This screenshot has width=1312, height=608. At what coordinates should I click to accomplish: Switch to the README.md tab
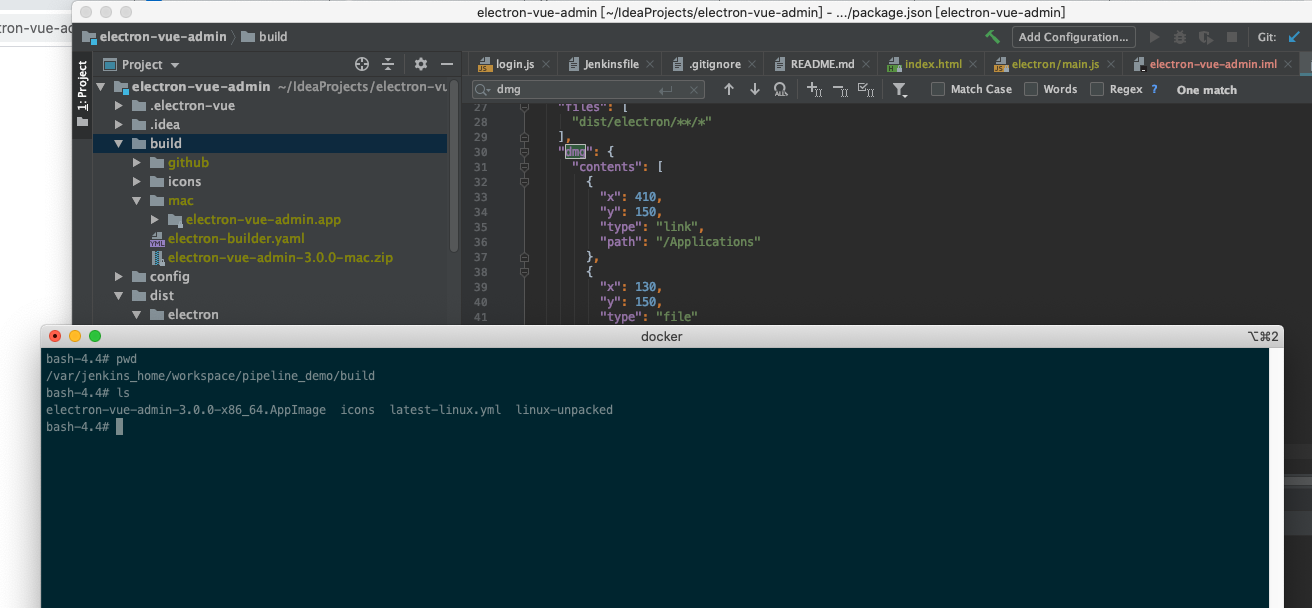[822, 64]
